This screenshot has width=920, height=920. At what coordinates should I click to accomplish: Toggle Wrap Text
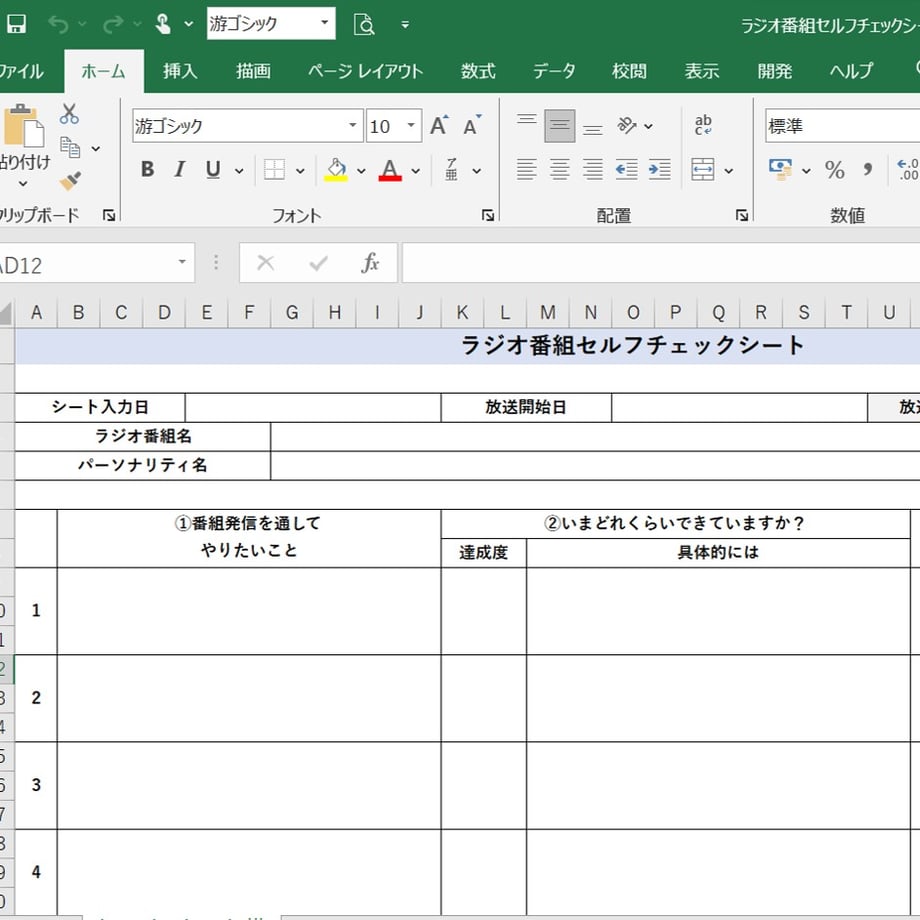click(x=702, y=125)
